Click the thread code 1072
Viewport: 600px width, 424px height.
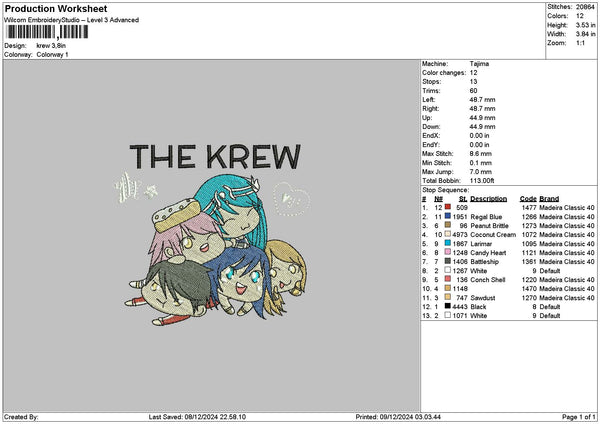529,235
